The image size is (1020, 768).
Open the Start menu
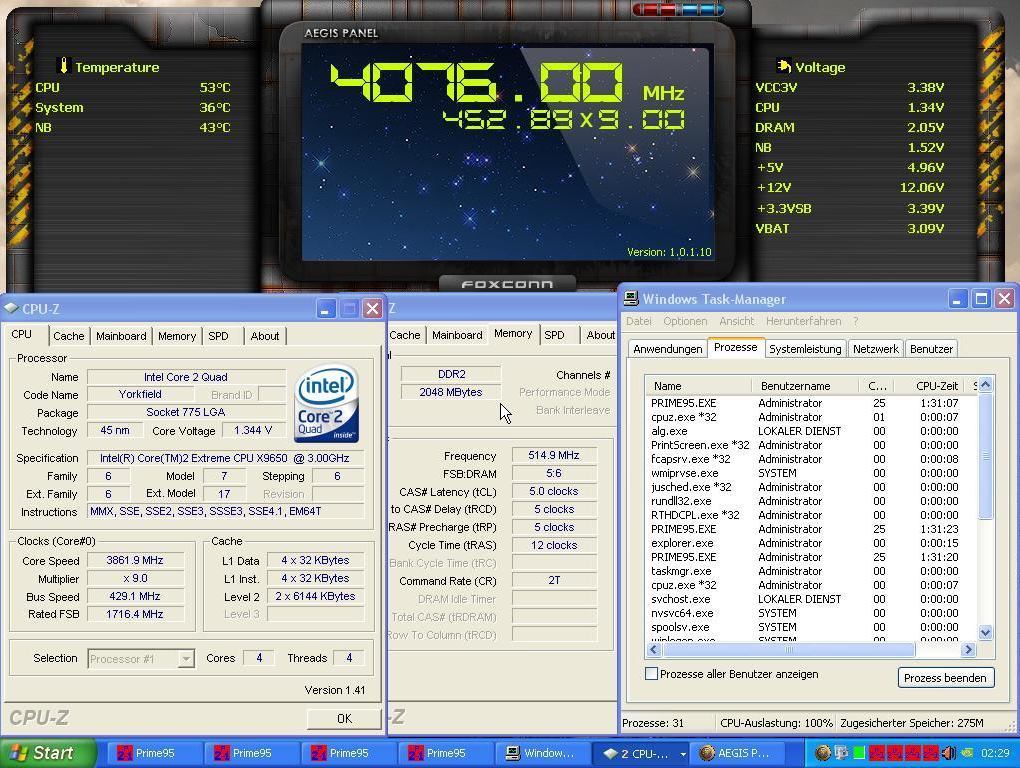point(47,753)
